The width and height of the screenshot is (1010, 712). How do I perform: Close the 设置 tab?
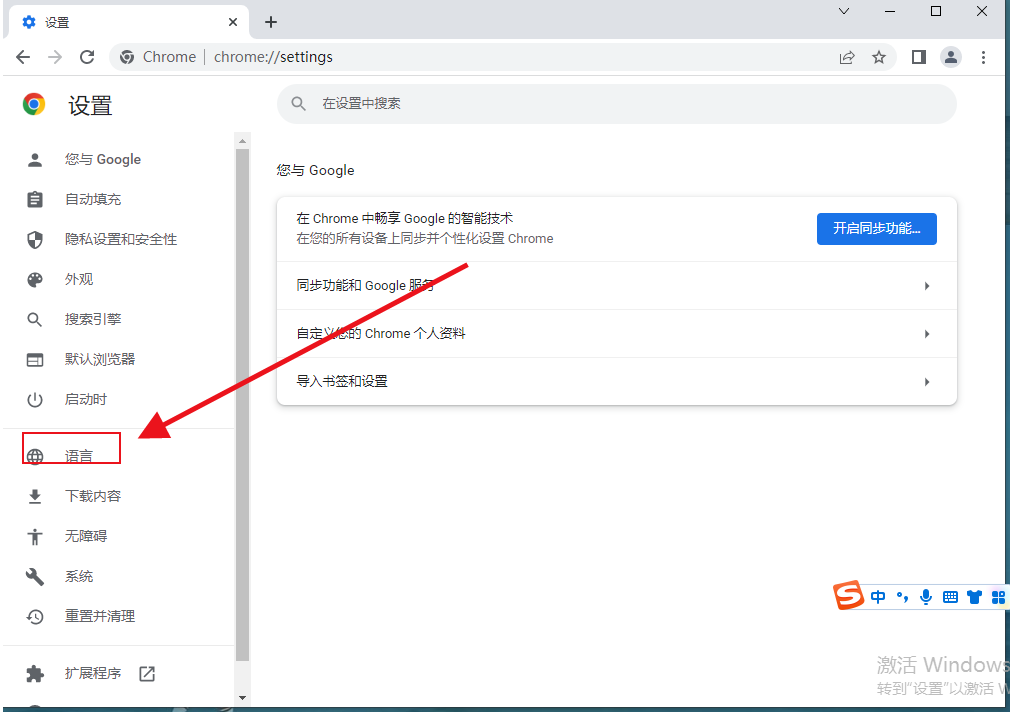click(233, 23)
